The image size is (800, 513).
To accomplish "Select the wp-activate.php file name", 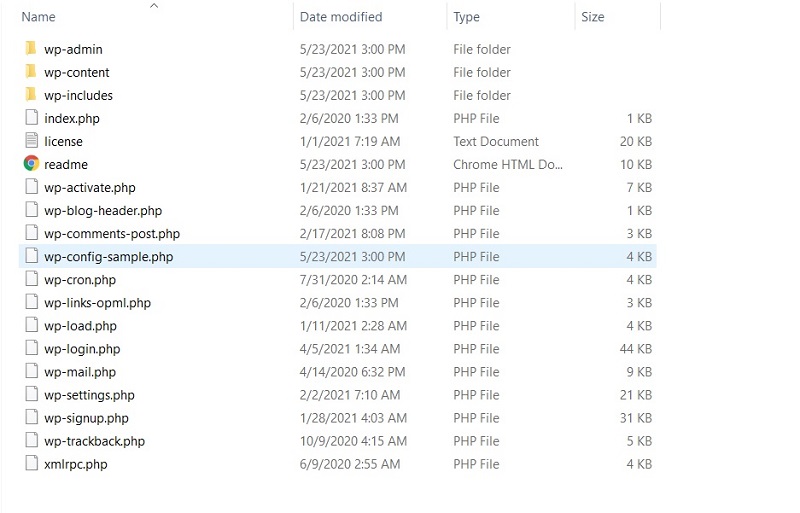I will point(90,188).
